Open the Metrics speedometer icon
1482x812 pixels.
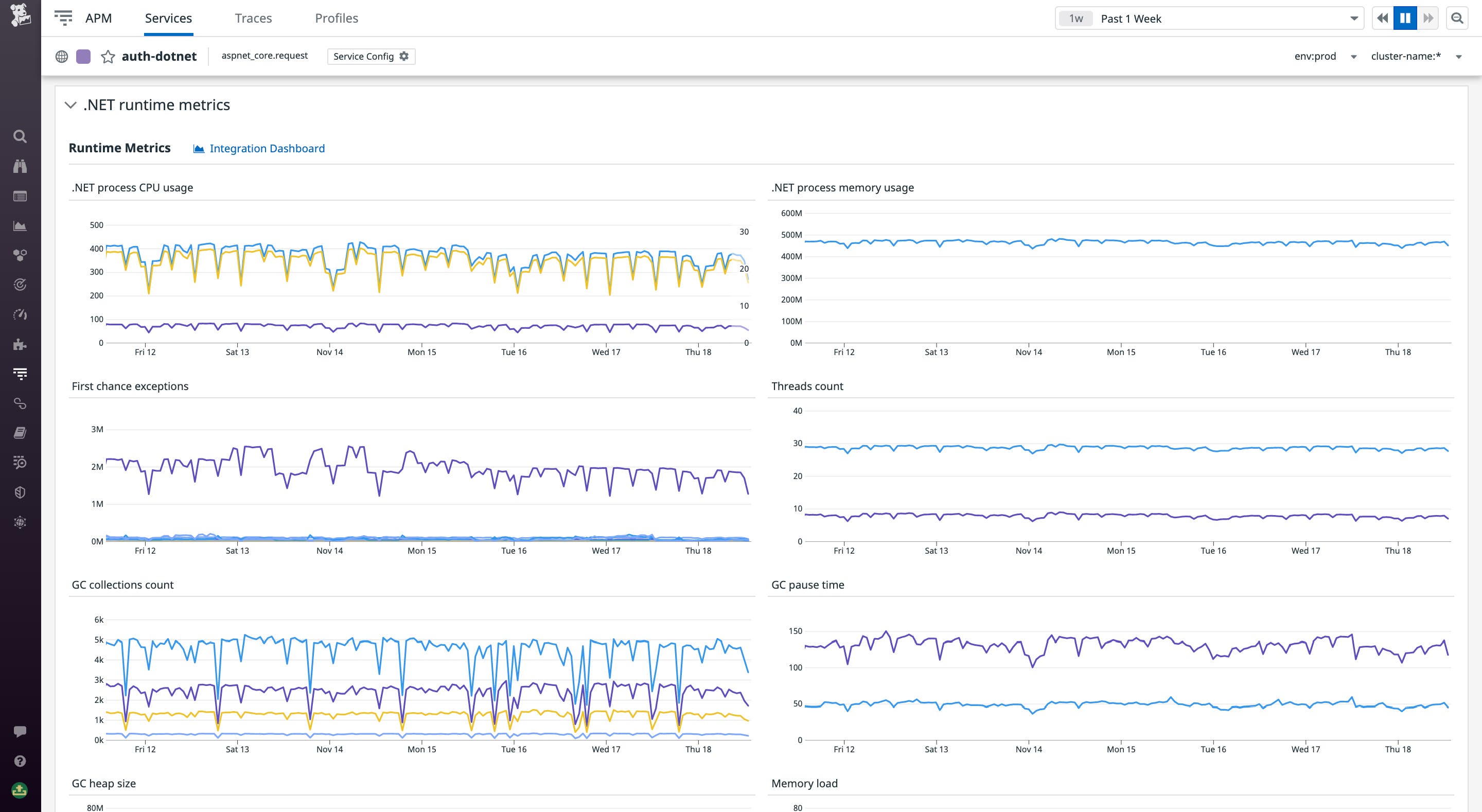pos(20,314)
